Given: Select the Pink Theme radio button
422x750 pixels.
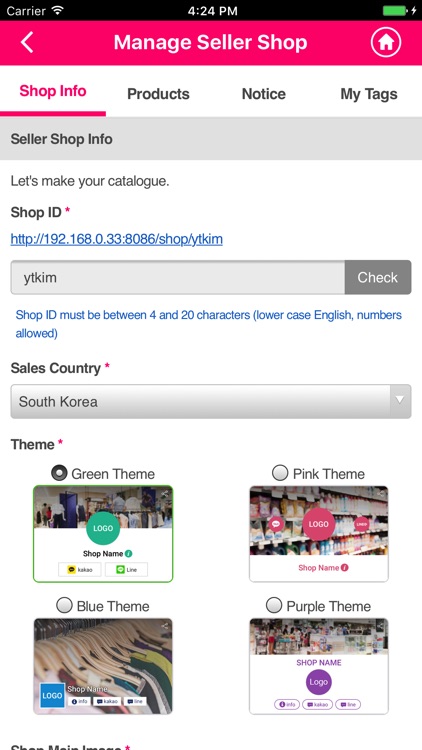Looking at the screenshot, I should click(280, 473).
